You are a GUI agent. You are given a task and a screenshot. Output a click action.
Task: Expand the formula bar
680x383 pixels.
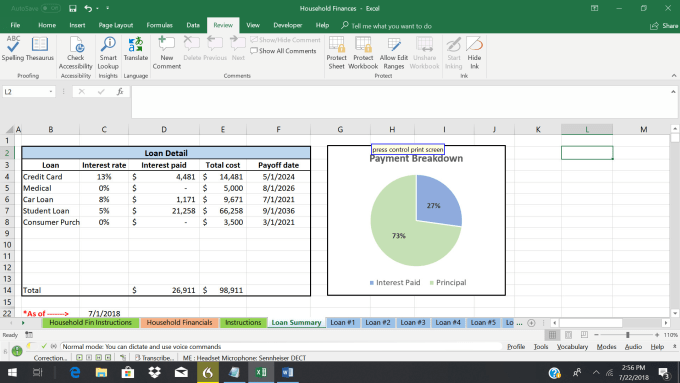673,92
